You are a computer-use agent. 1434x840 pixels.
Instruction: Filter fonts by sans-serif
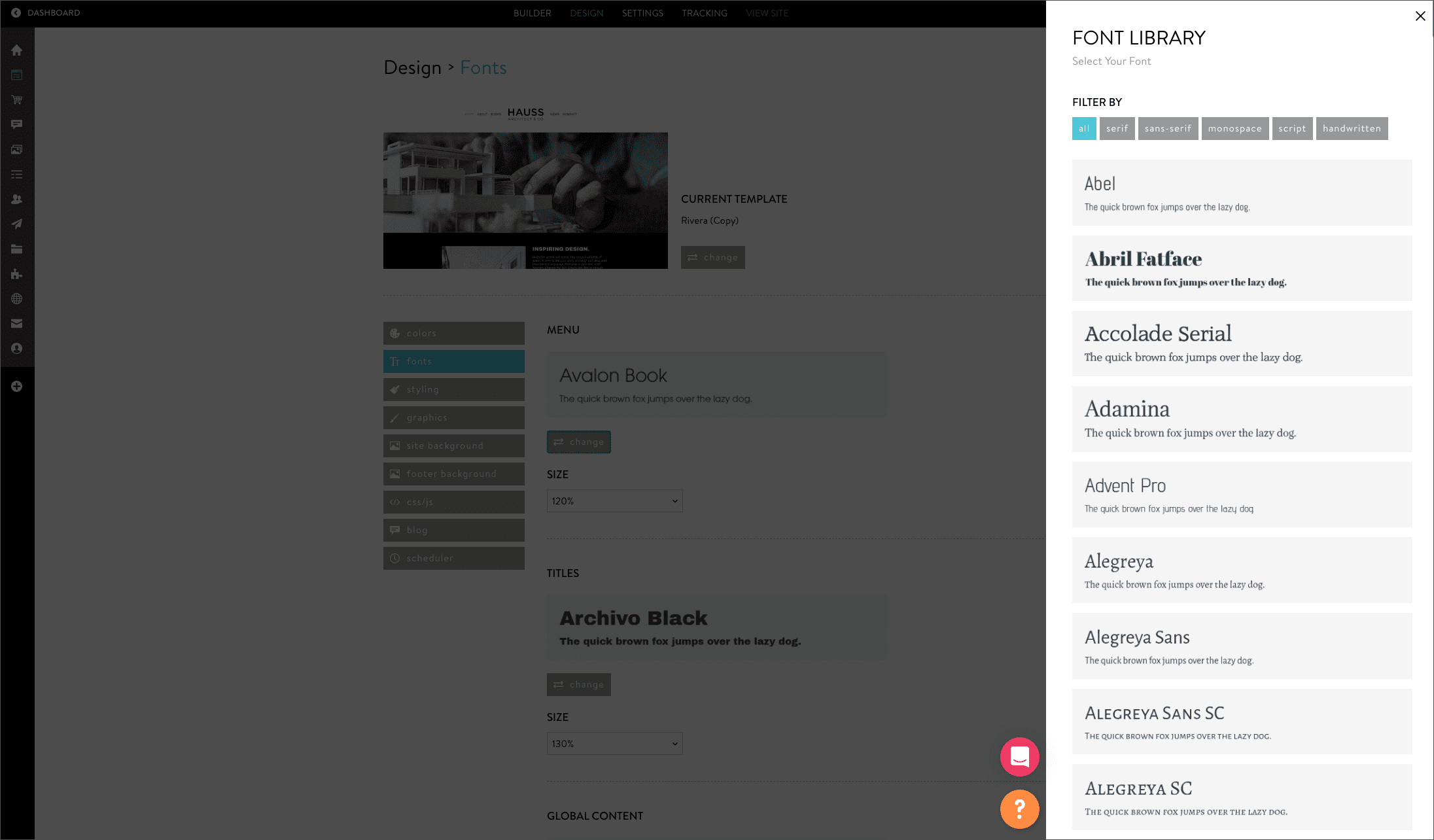pos(1168,128)
